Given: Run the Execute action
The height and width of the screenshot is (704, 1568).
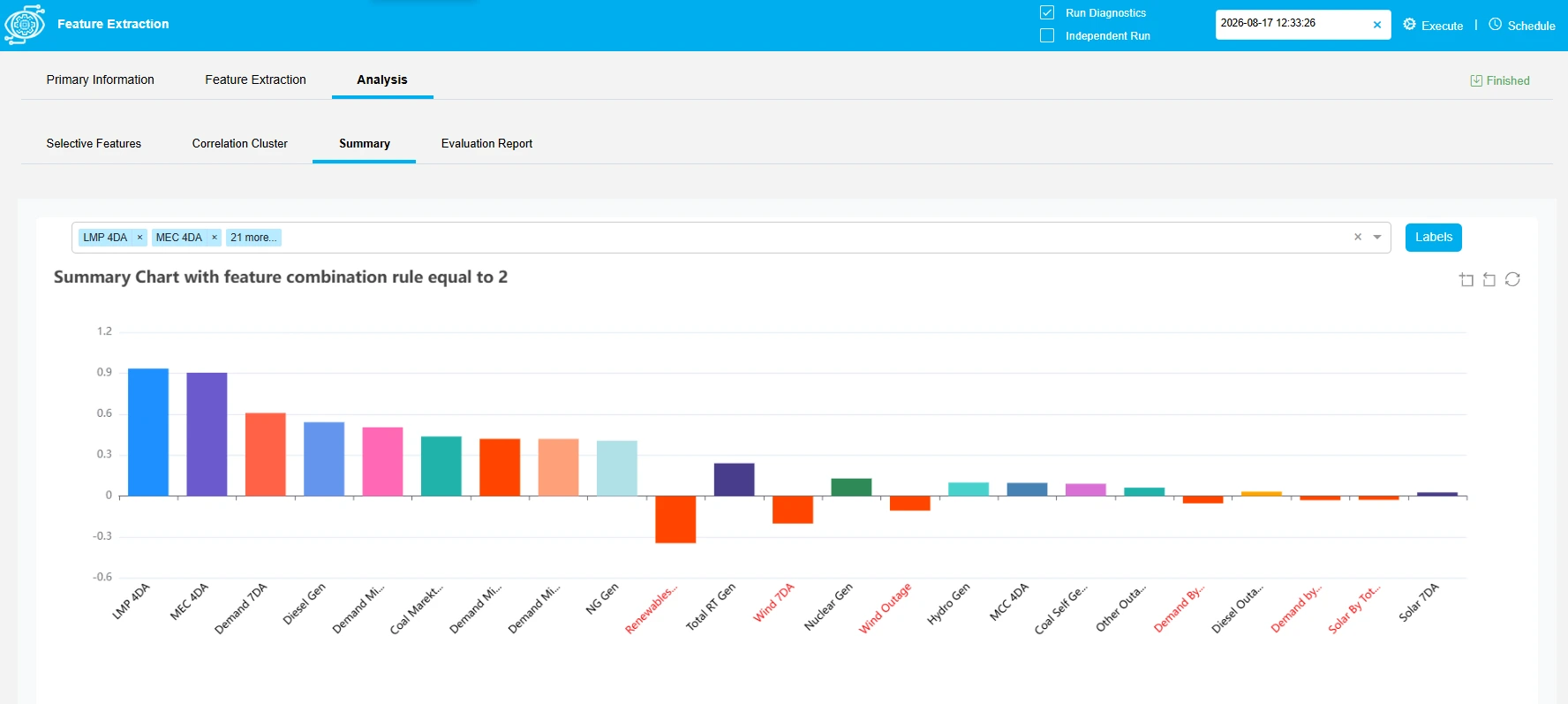Looking at the screenshot, I should pos(1433,26).
